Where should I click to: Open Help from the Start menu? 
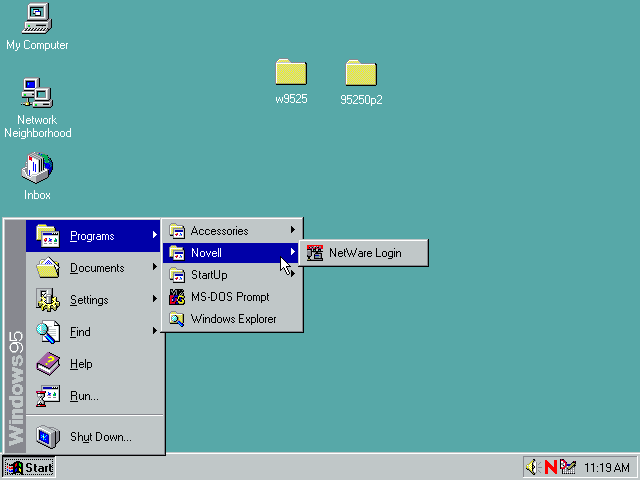tap(93, 364)
